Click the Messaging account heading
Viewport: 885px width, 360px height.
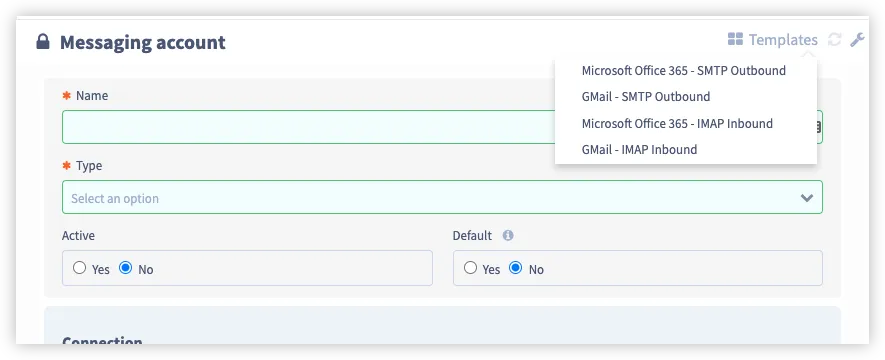[x=142, y=42]
